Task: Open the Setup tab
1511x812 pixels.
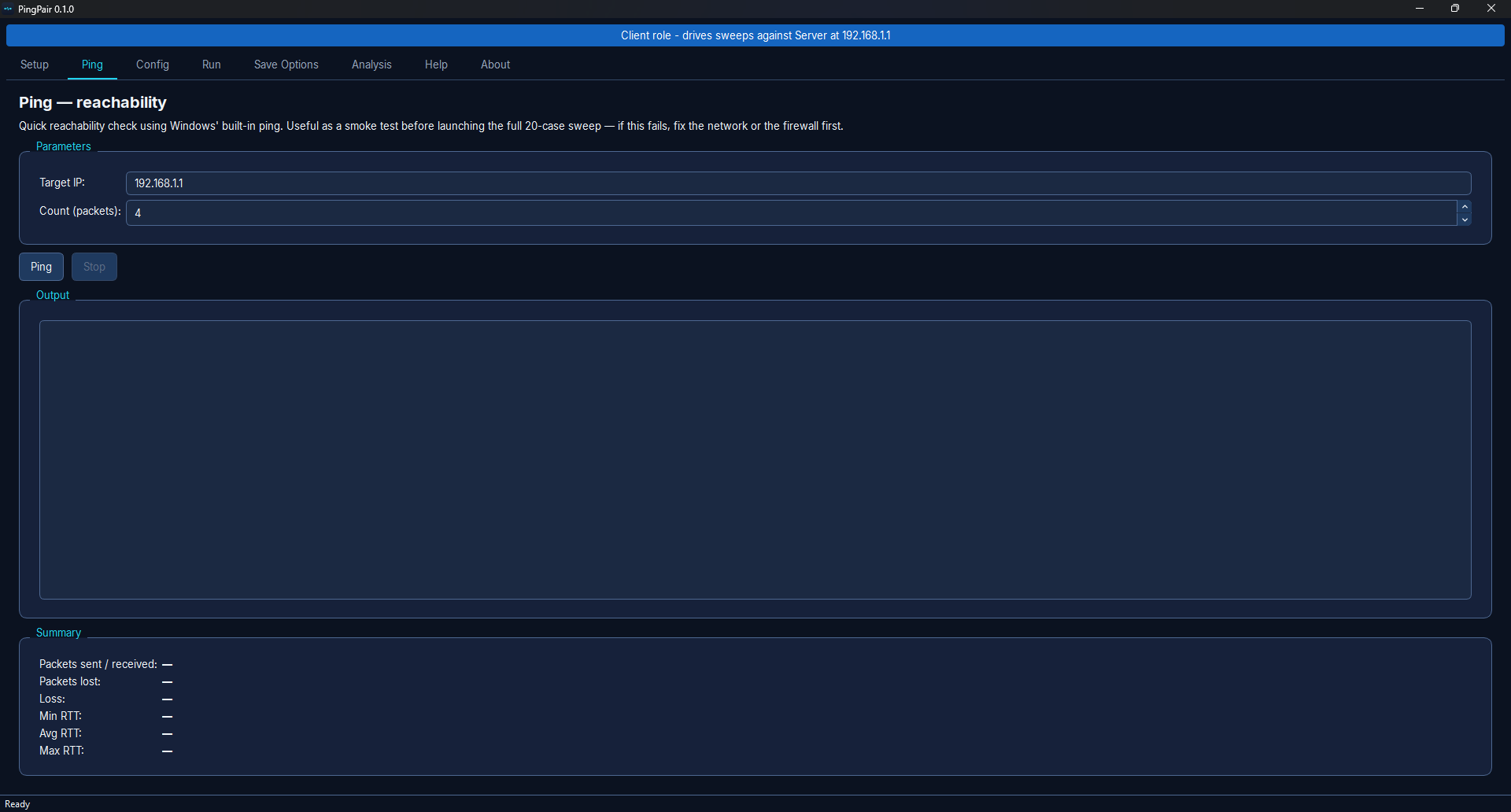Action: click(x=35, y=65)
